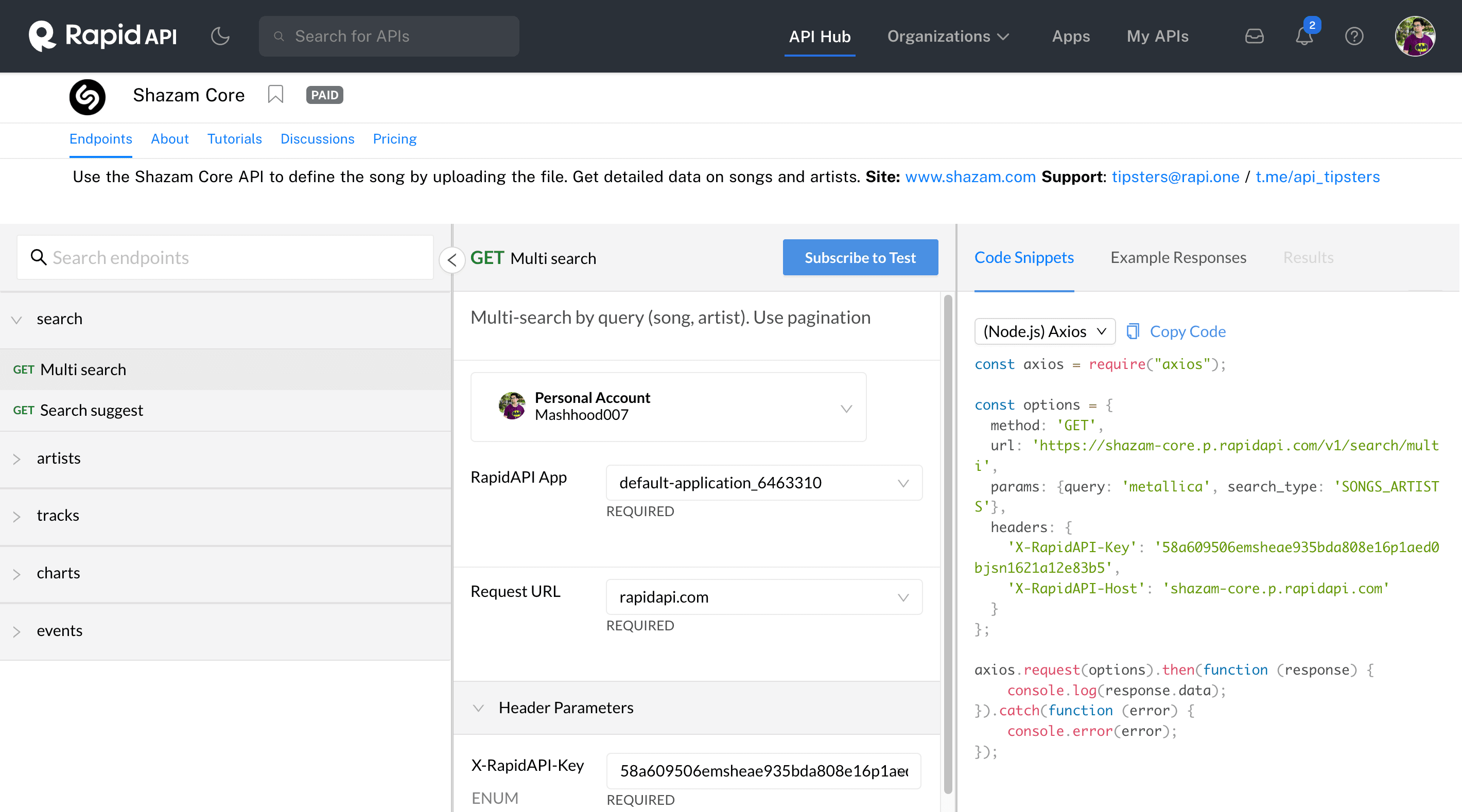Click the Copy Code link
The height and width of the screenshot is (812, 1462).
coord(1187,331)
